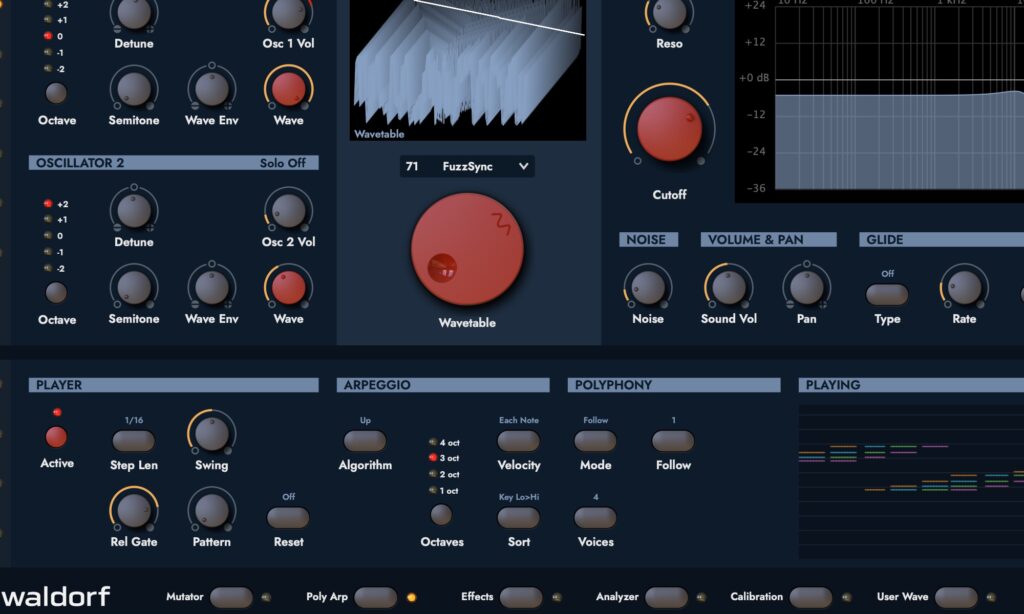Image resolution: width=1024 pixels, height=614 pixels.
Task: Click the waldorf logo
Action: click(56, 596)
